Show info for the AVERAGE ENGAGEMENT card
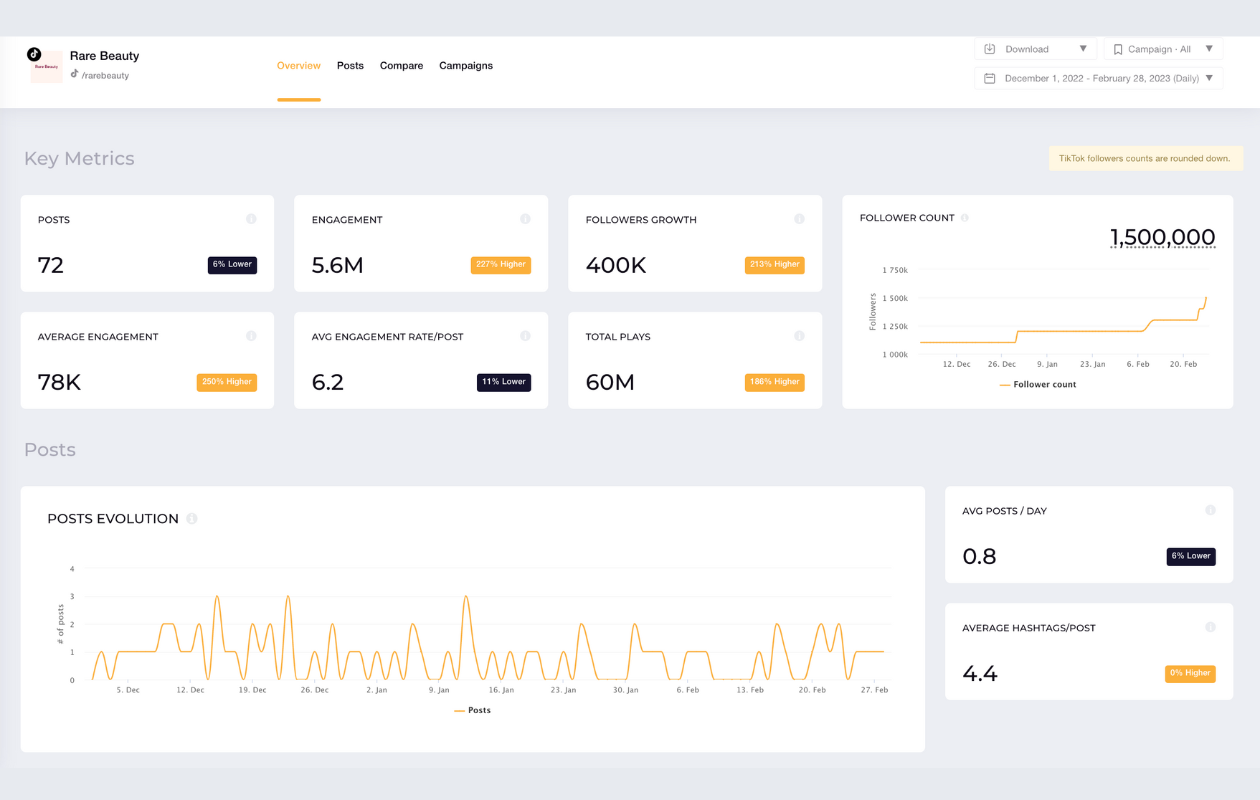Screen dimensions: 1260x800 (x=251, y=336)
